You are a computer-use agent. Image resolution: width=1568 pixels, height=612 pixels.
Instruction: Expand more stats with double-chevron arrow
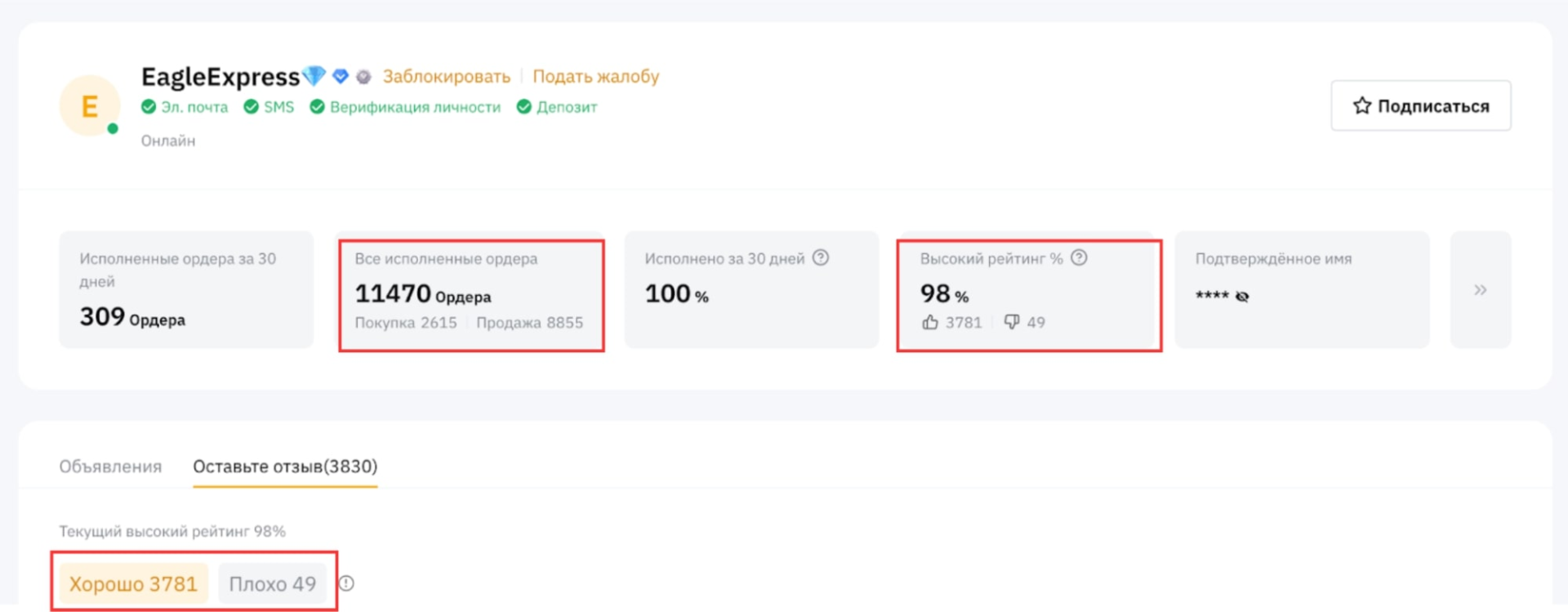(1480, 290)
